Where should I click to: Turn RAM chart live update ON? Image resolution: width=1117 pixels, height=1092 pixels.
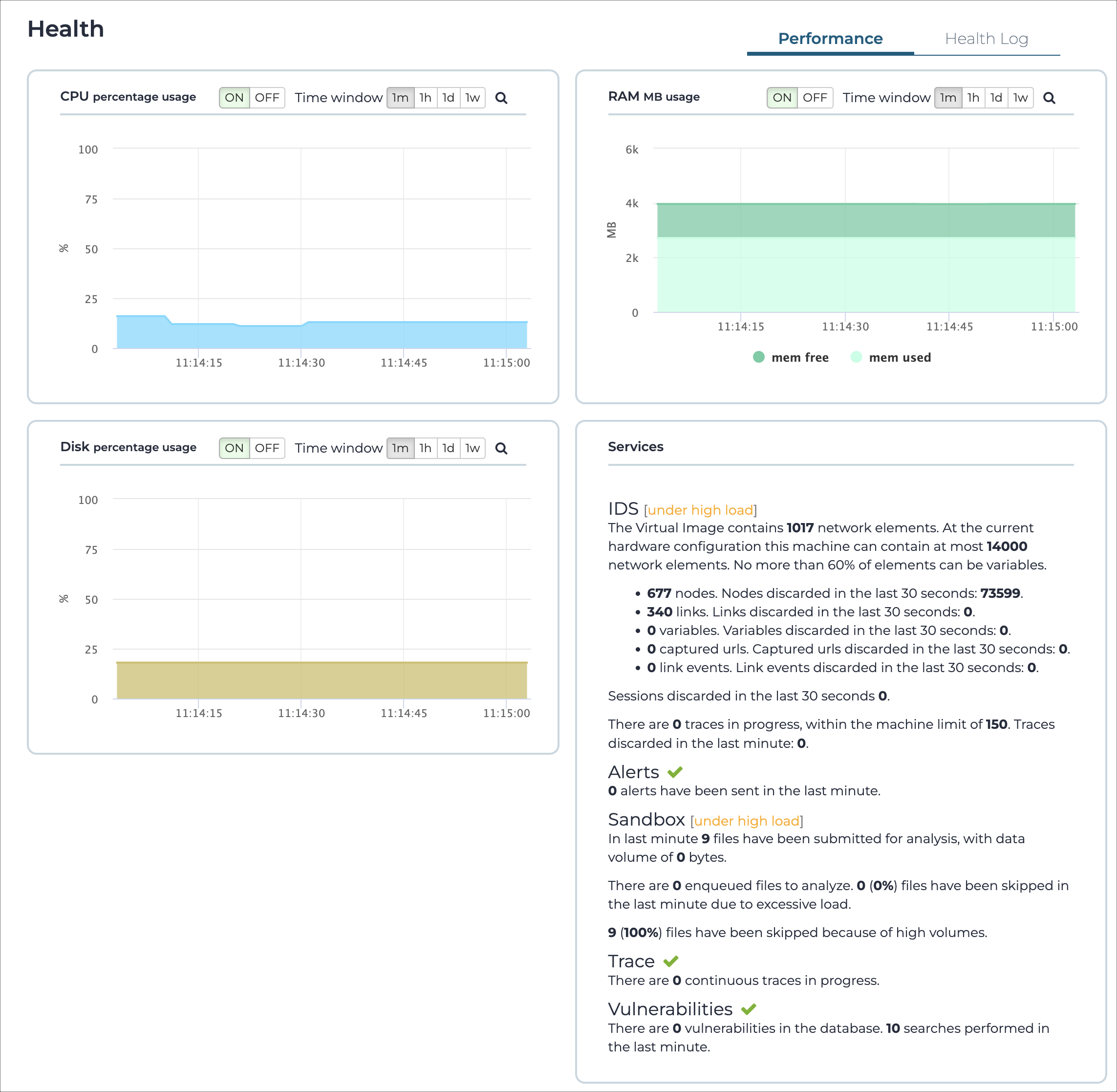tap(782, 97)
